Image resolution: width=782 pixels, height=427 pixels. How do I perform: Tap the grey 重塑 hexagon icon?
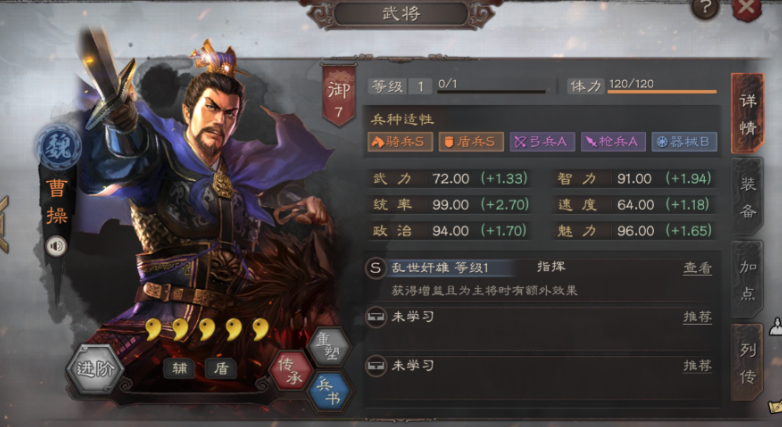point(329,346)
